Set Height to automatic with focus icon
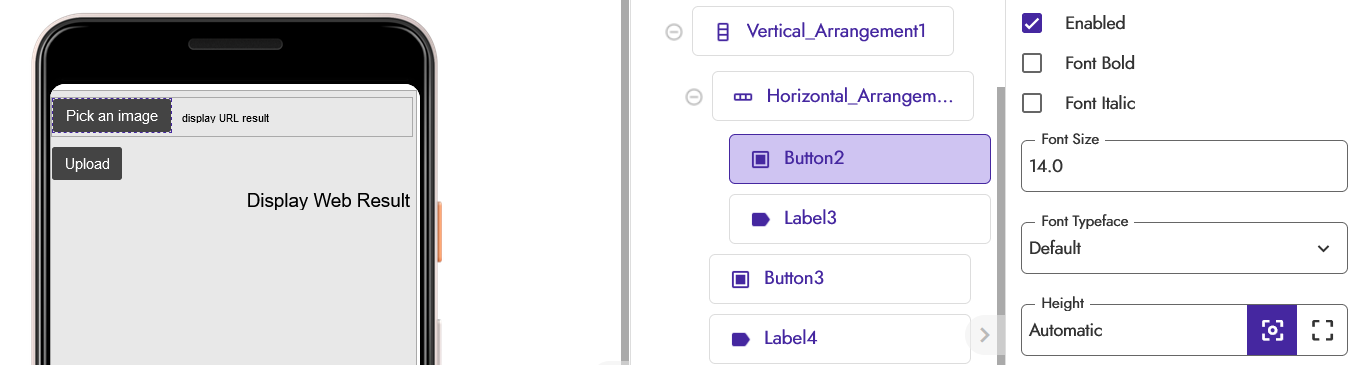Viewport: 1360px width, 365px height. (1272, 330)
